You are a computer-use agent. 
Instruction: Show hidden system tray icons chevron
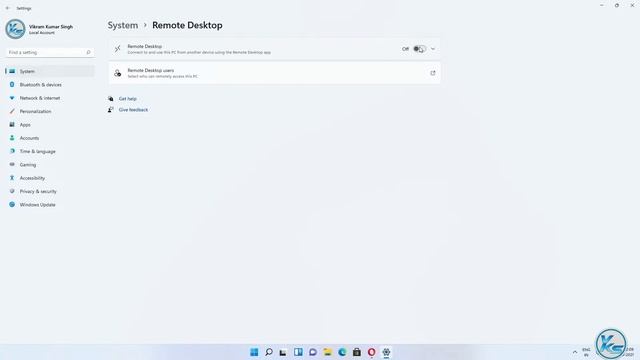click(575, 352)
